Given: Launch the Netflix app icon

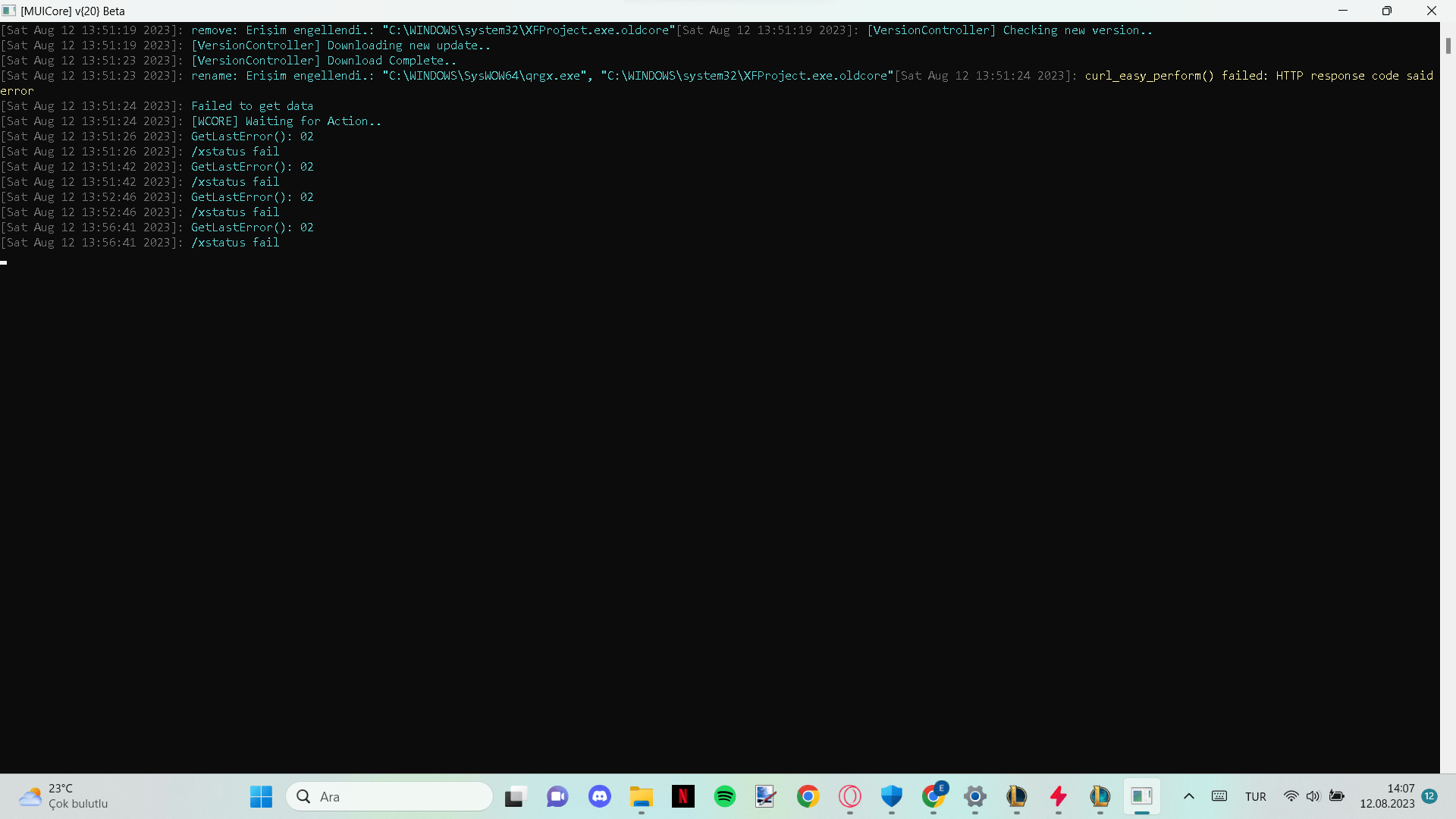Looking at the screenshot, I should click(683, 796).
